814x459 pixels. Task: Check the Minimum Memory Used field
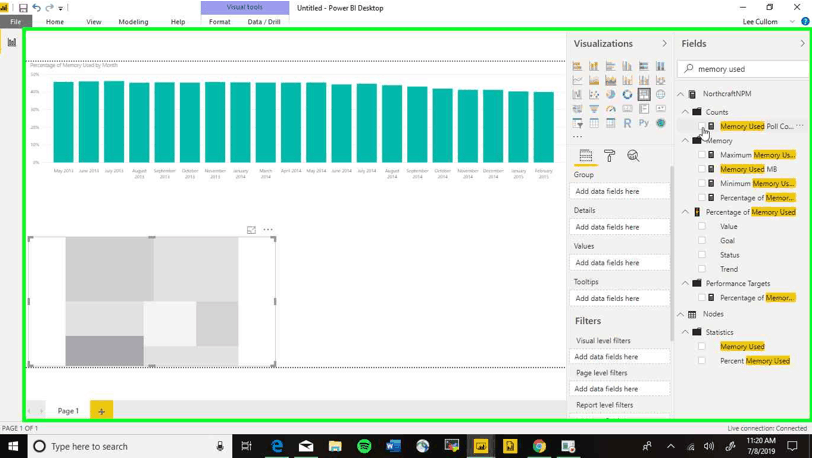[702, 183]
